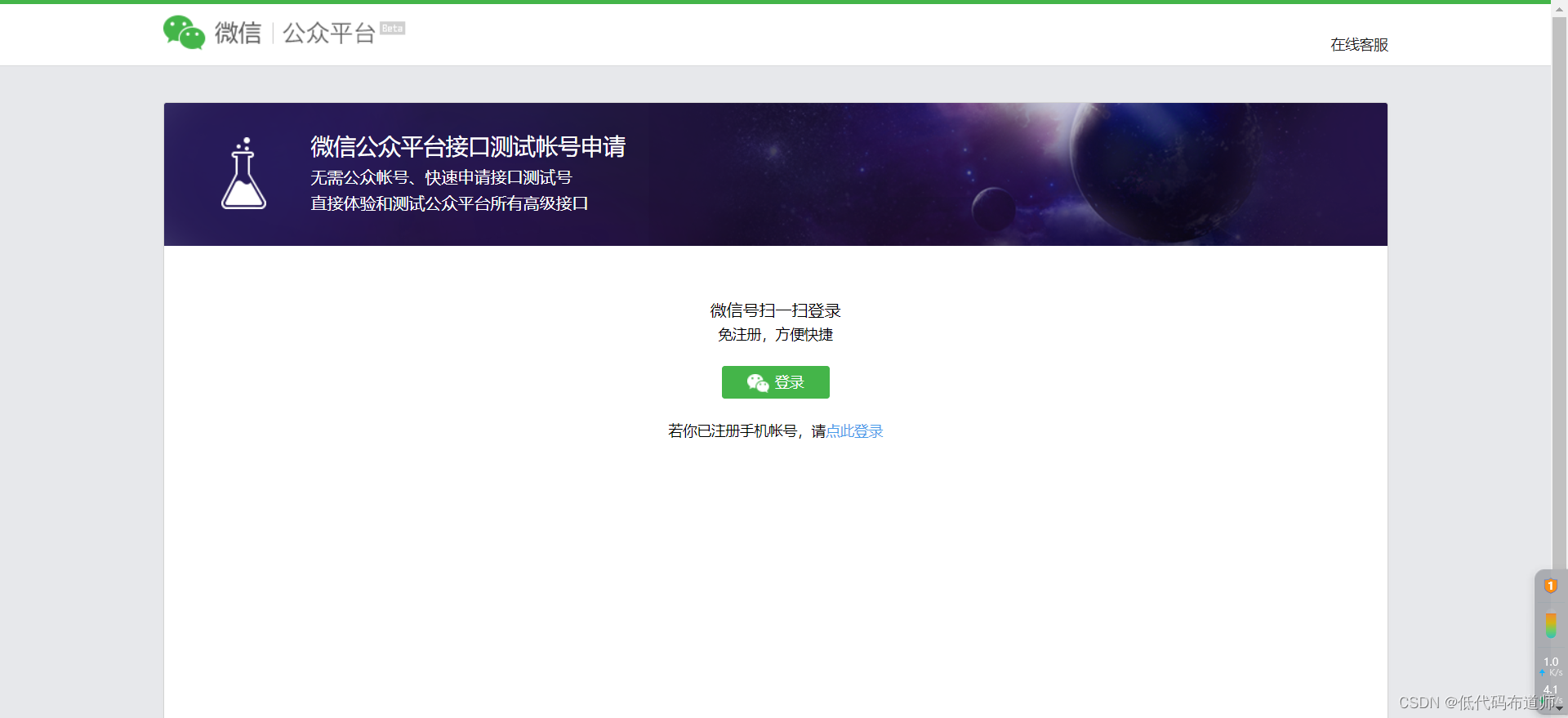Click the green 登录 button
The image size is (1568, 718).
point(775,382)
